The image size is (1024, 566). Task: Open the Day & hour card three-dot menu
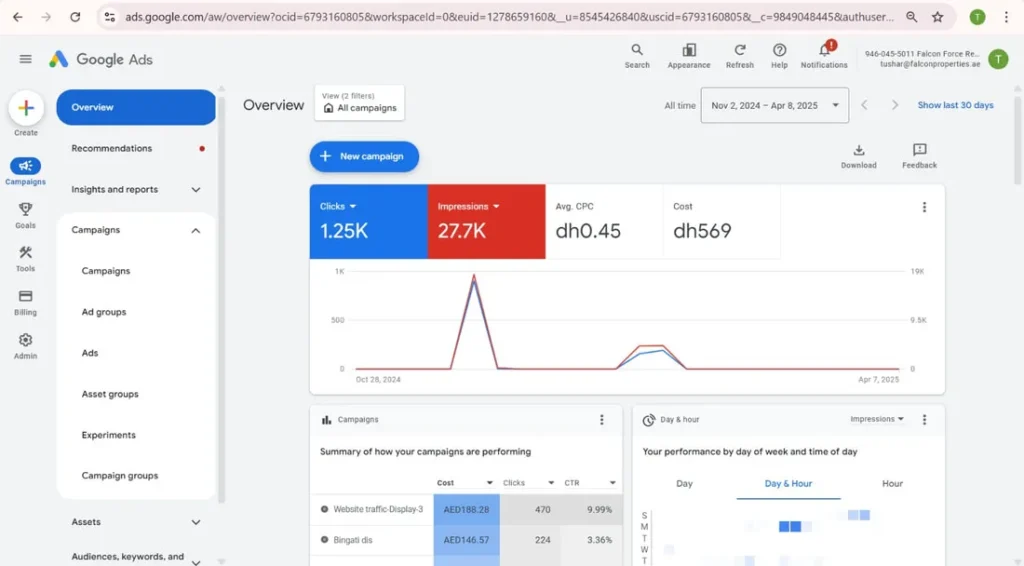pyautogui.click(x=924, y=420)
